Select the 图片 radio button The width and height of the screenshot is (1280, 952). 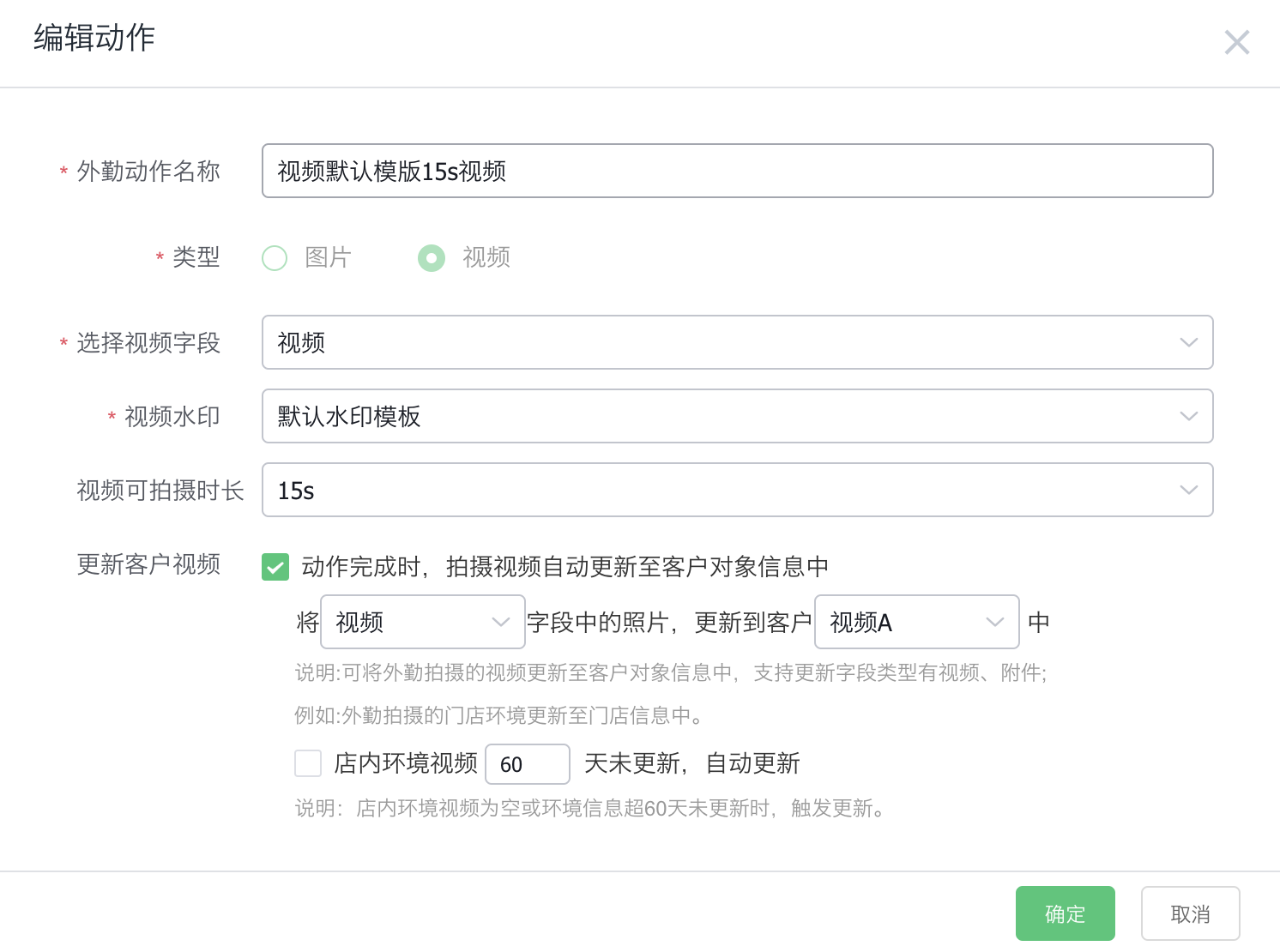coord(275,257)
